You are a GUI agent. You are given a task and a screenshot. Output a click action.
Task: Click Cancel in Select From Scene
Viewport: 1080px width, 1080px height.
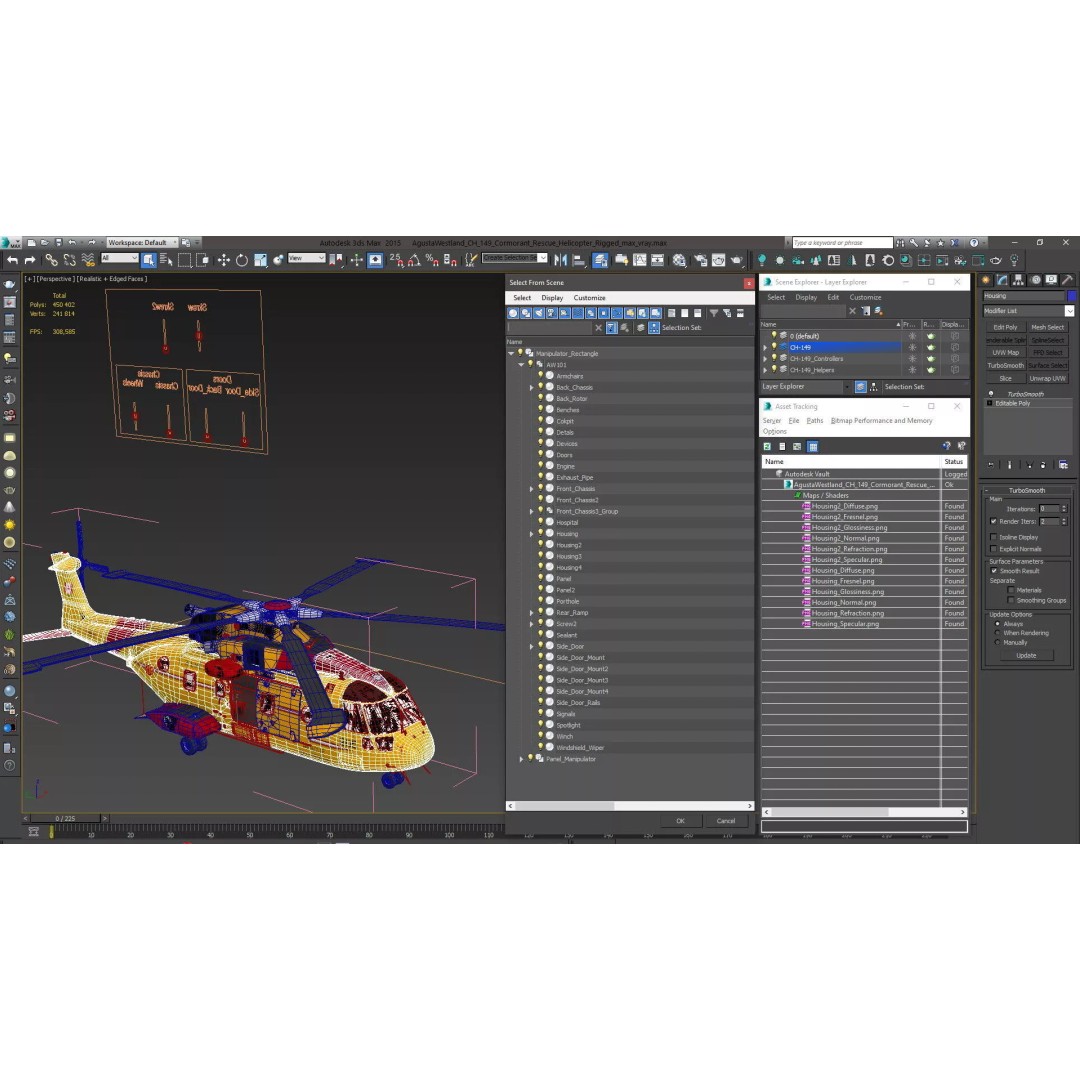coord(726,821)
